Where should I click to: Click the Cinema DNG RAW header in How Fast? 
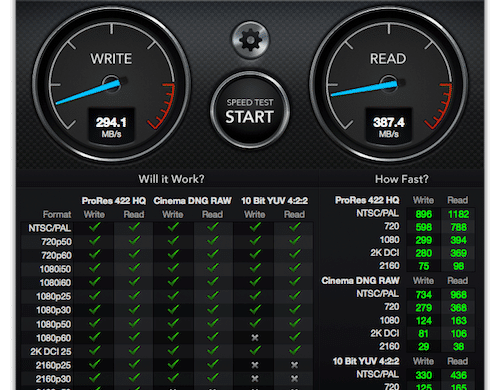coord(360,281)
